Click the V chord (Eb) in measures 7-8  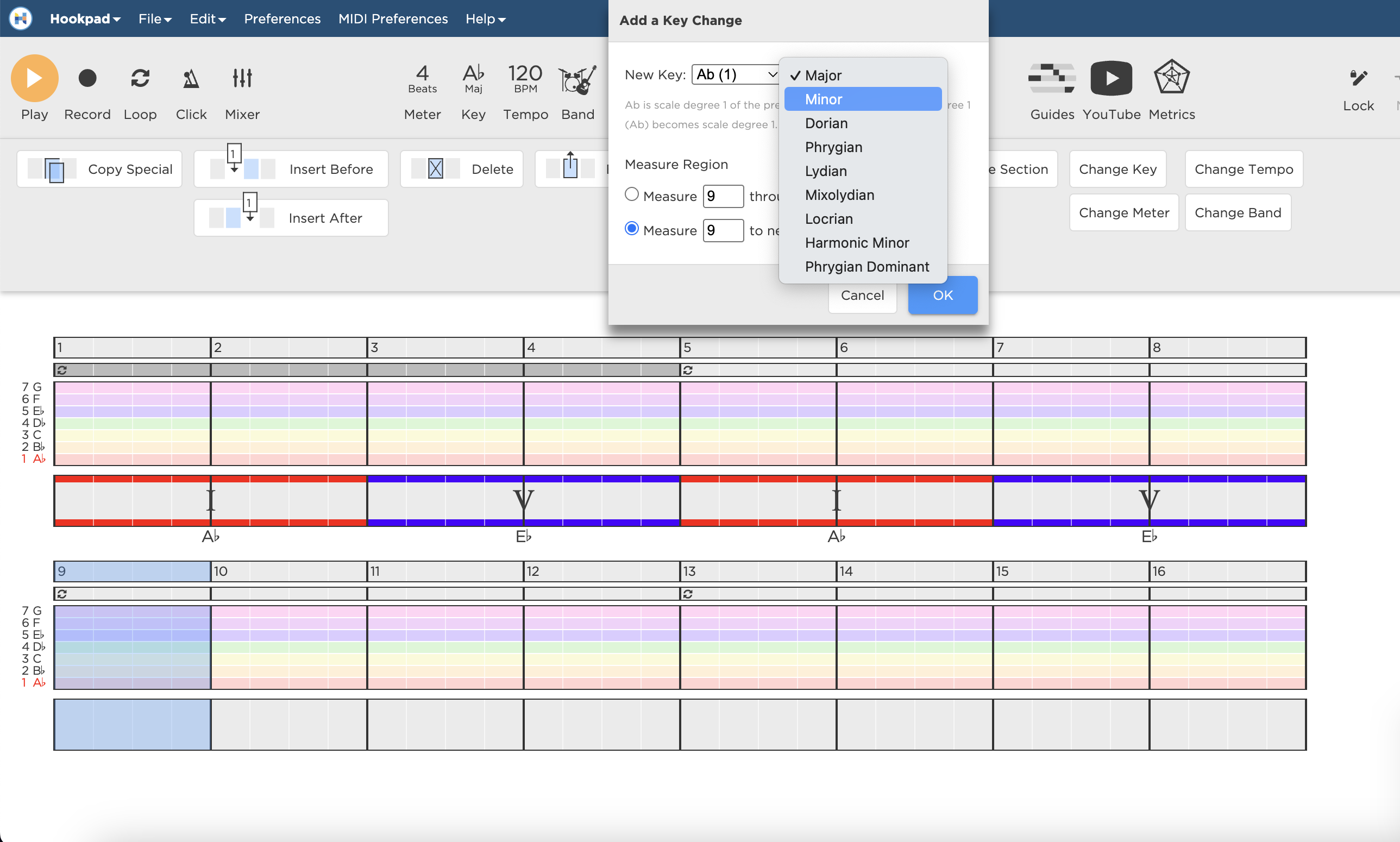1149,500
